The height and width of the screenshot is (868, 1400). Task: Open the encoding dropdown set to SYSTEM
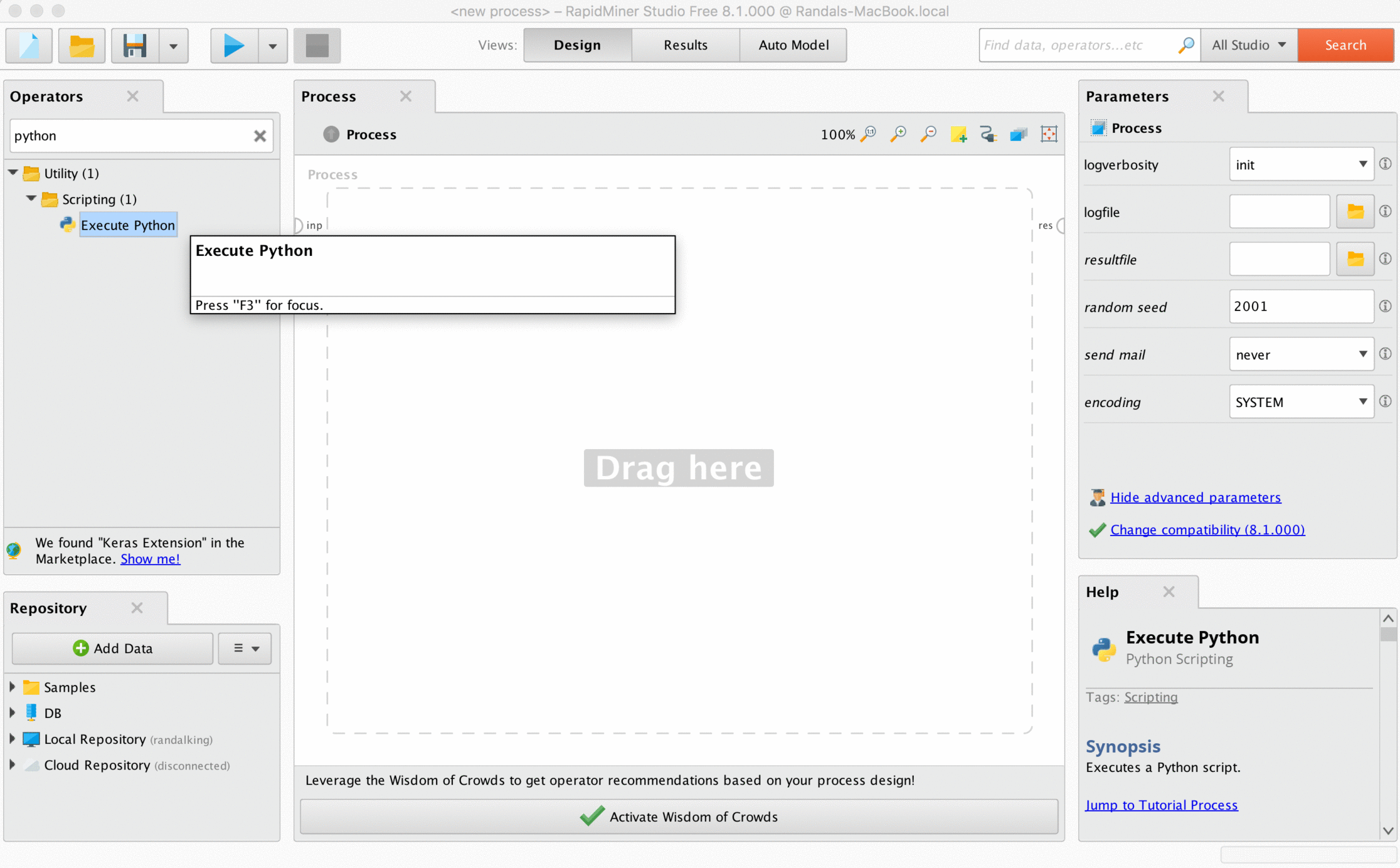click(x=1302, y=402)
